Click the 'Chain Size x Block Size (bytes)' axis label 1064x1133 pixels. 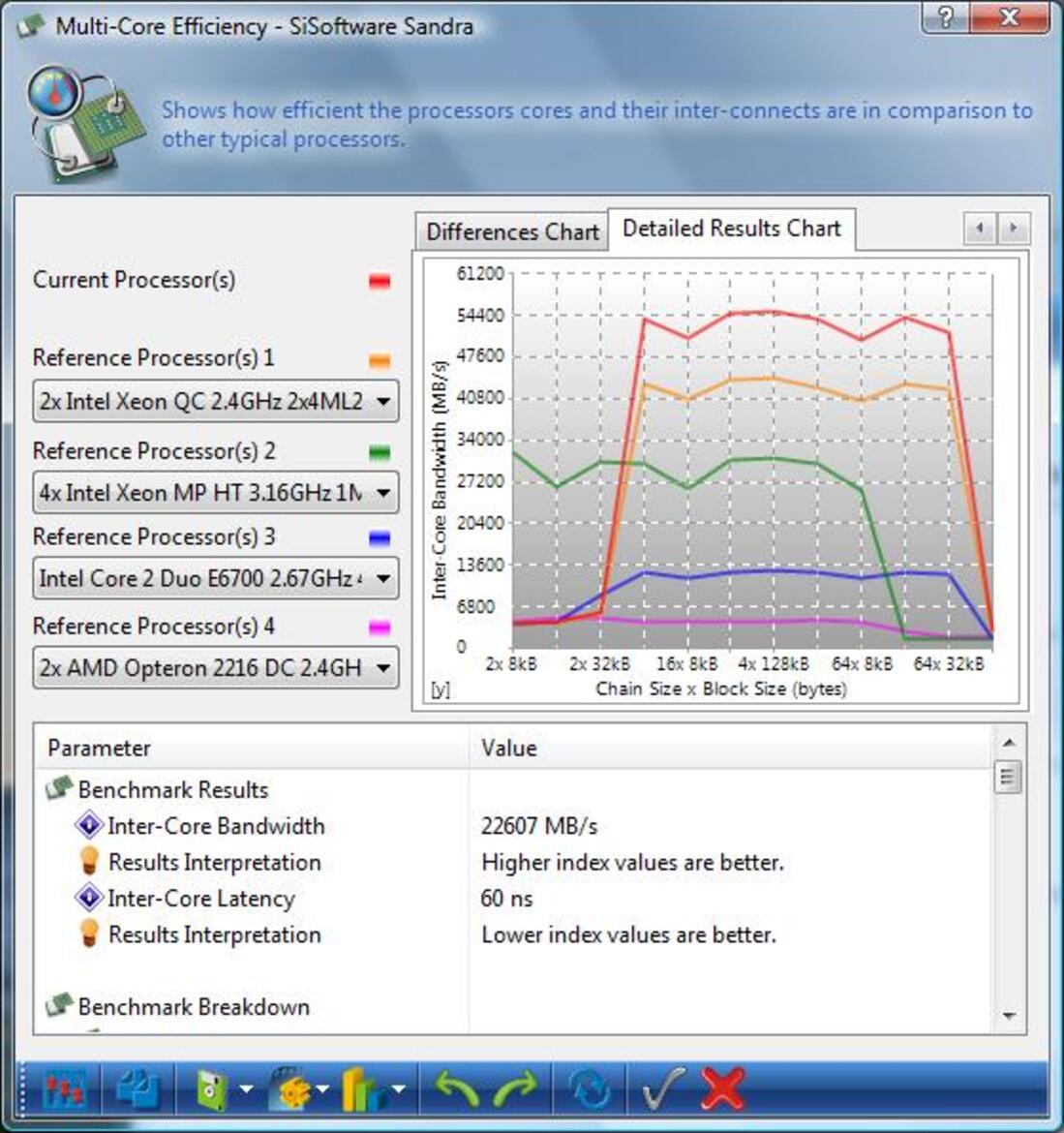pyautogui.click(x=721, y=689)
